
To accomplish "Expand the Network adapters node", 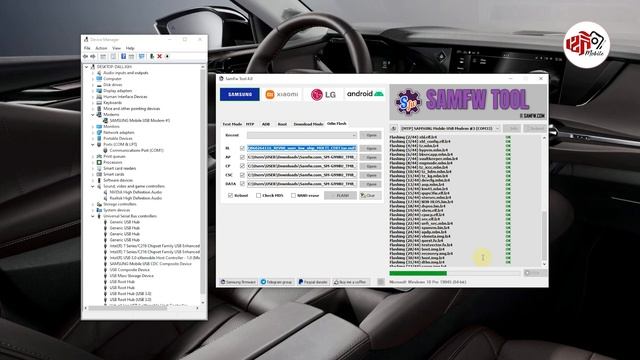I will click(x=93, y=133).
